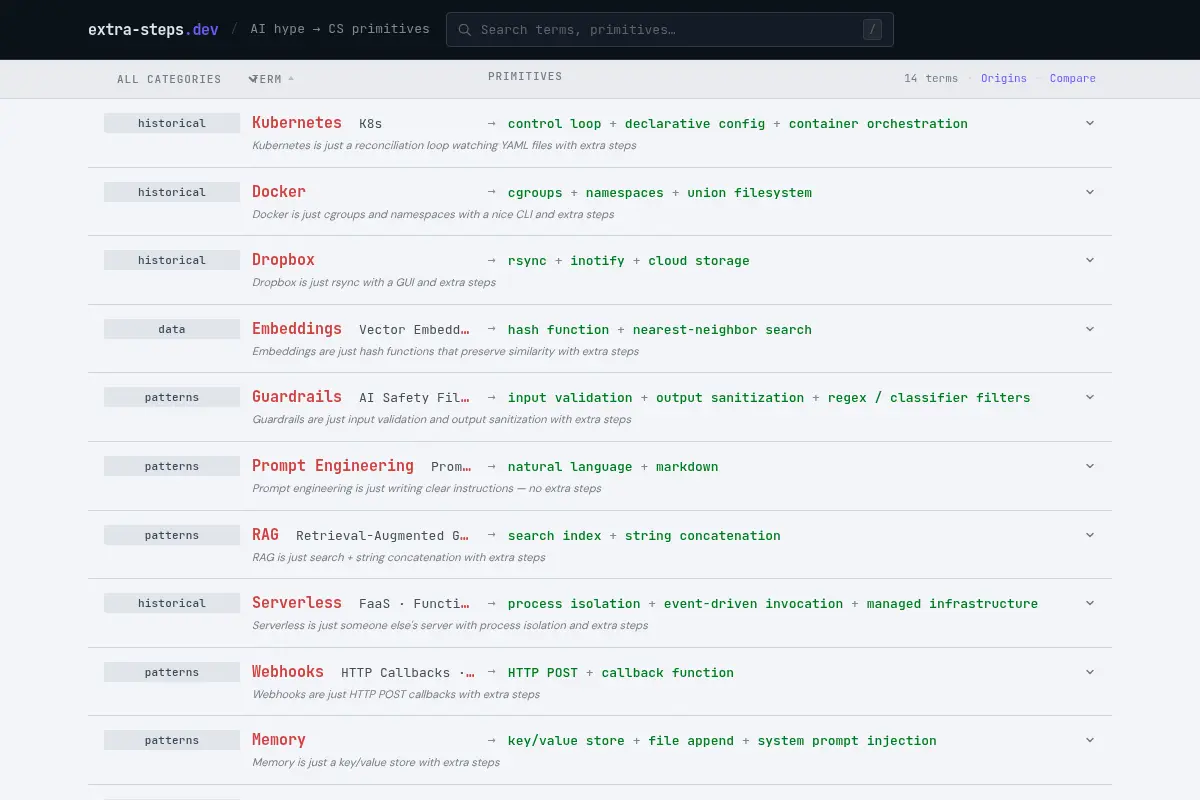Open the Docker term title
The height and width of the screenshot is (800, 1200).
(279, 192)
